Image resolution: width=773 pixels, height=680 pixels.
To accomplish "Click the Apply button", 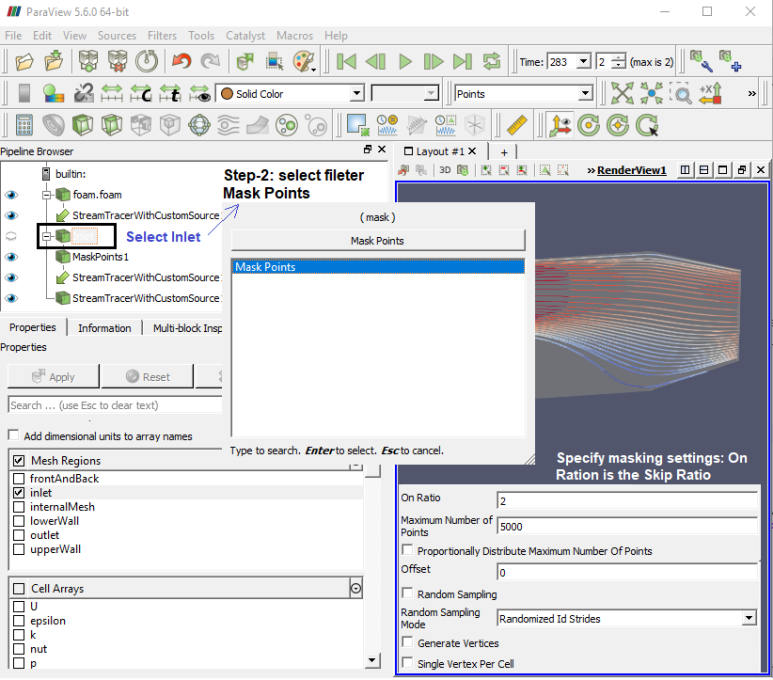I will (x=53, y=377).
